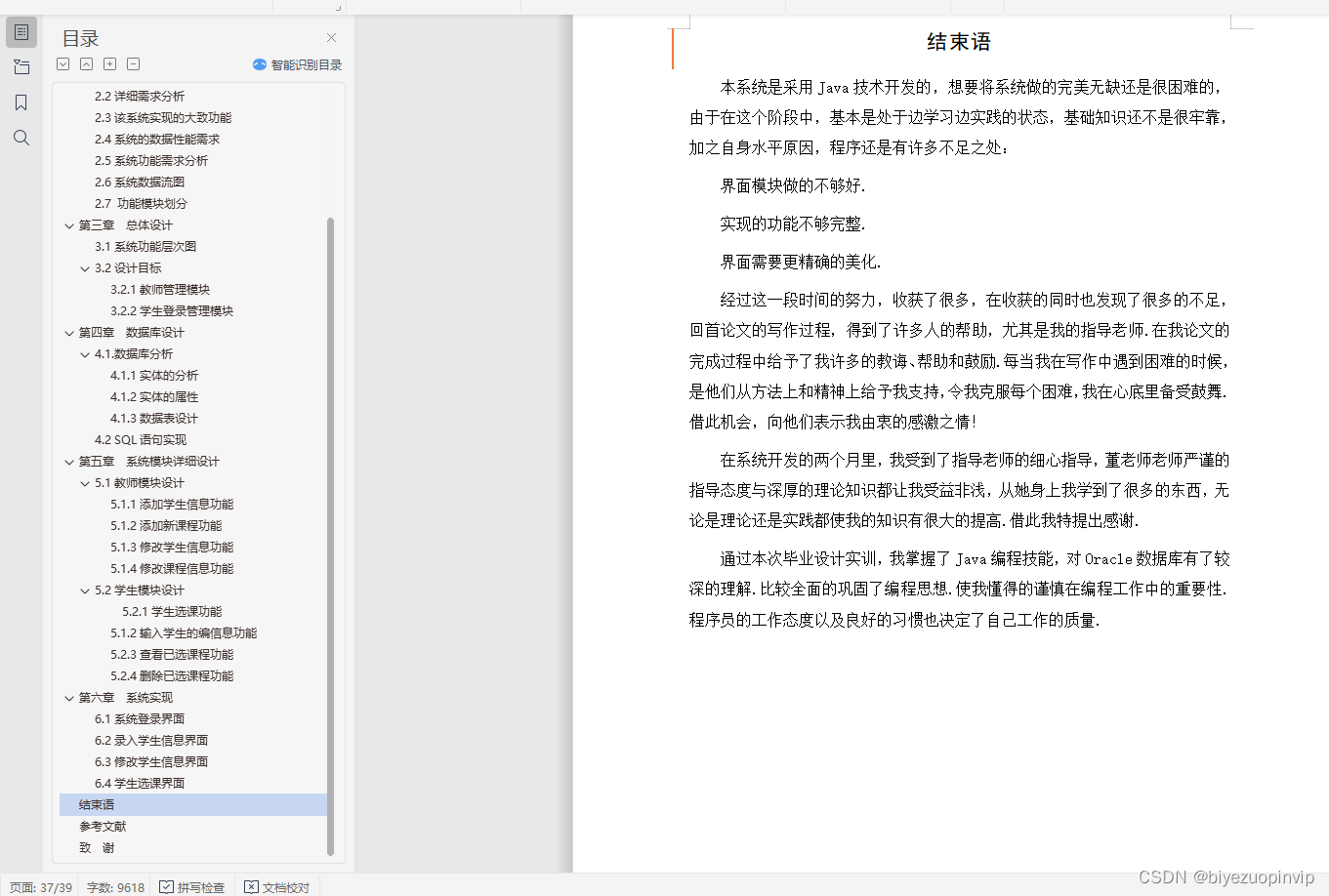Expand all TOC entries with the plus icon

click(109, 63)
